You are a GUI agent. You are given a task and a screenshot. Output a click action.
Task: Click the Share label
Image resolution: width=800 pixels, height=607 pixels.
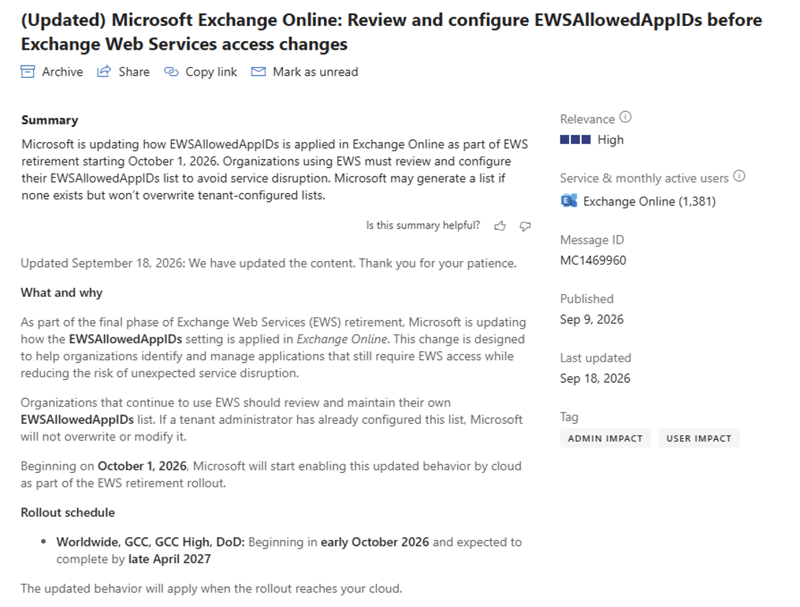click(x=134, y=72)
